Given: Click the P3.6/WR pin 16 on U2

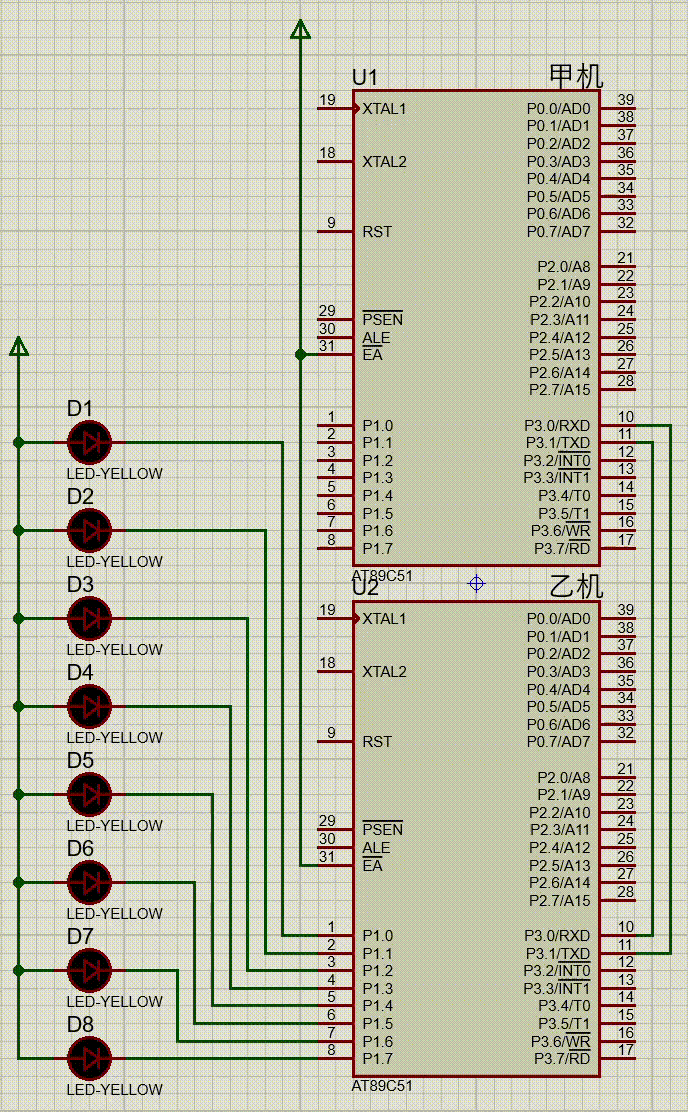Looking at the screenshot, I should coord(618,1041).
